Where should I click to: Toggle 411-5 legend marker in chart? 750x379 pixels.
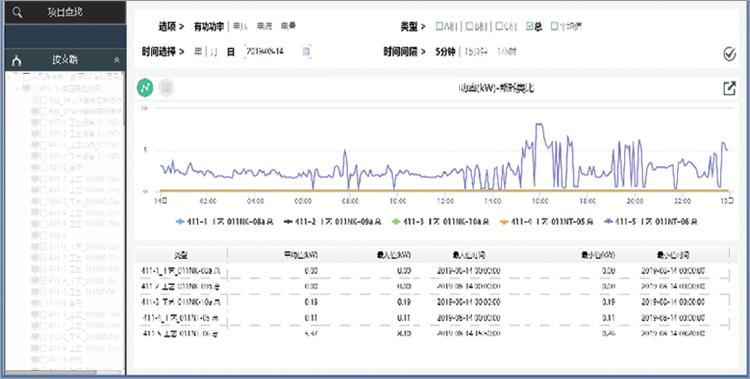pos(608,222)
